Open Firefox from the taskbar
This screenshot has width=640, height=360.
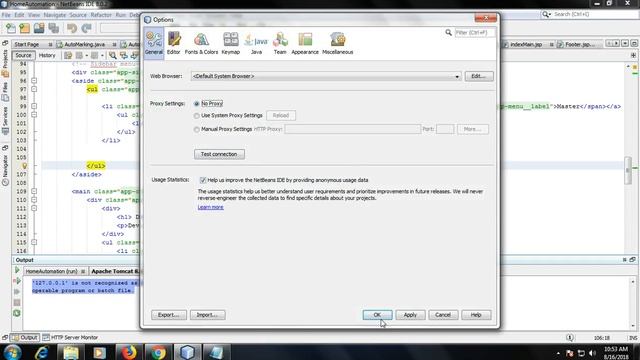pos(129,352)
